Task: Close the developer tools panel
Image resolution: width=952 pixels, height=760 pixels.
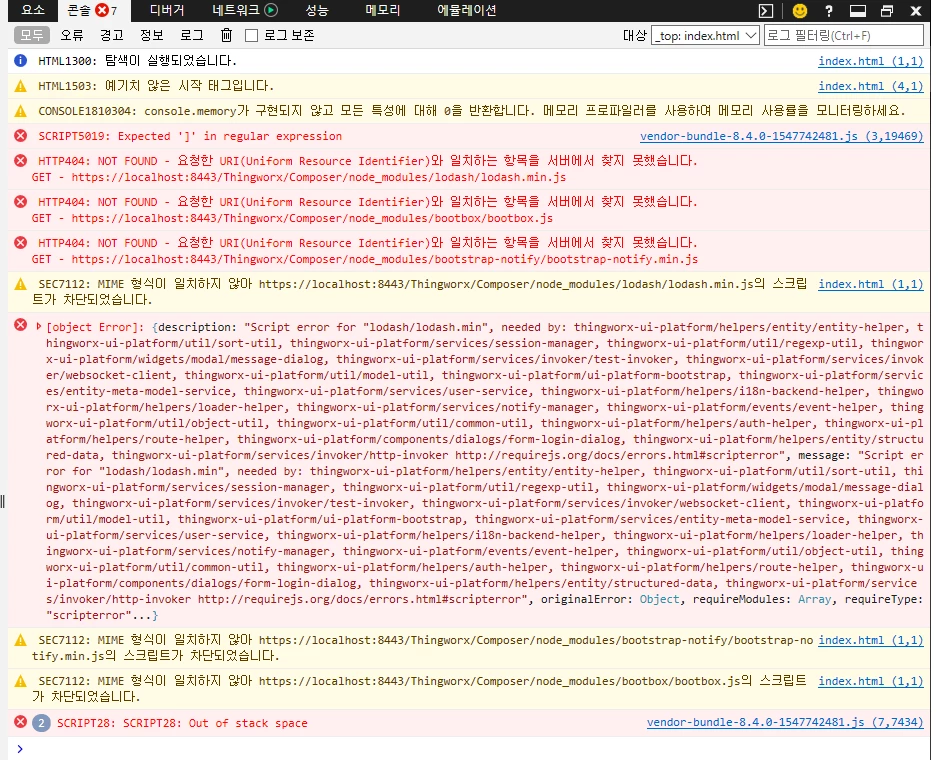Action: (916, 11)
